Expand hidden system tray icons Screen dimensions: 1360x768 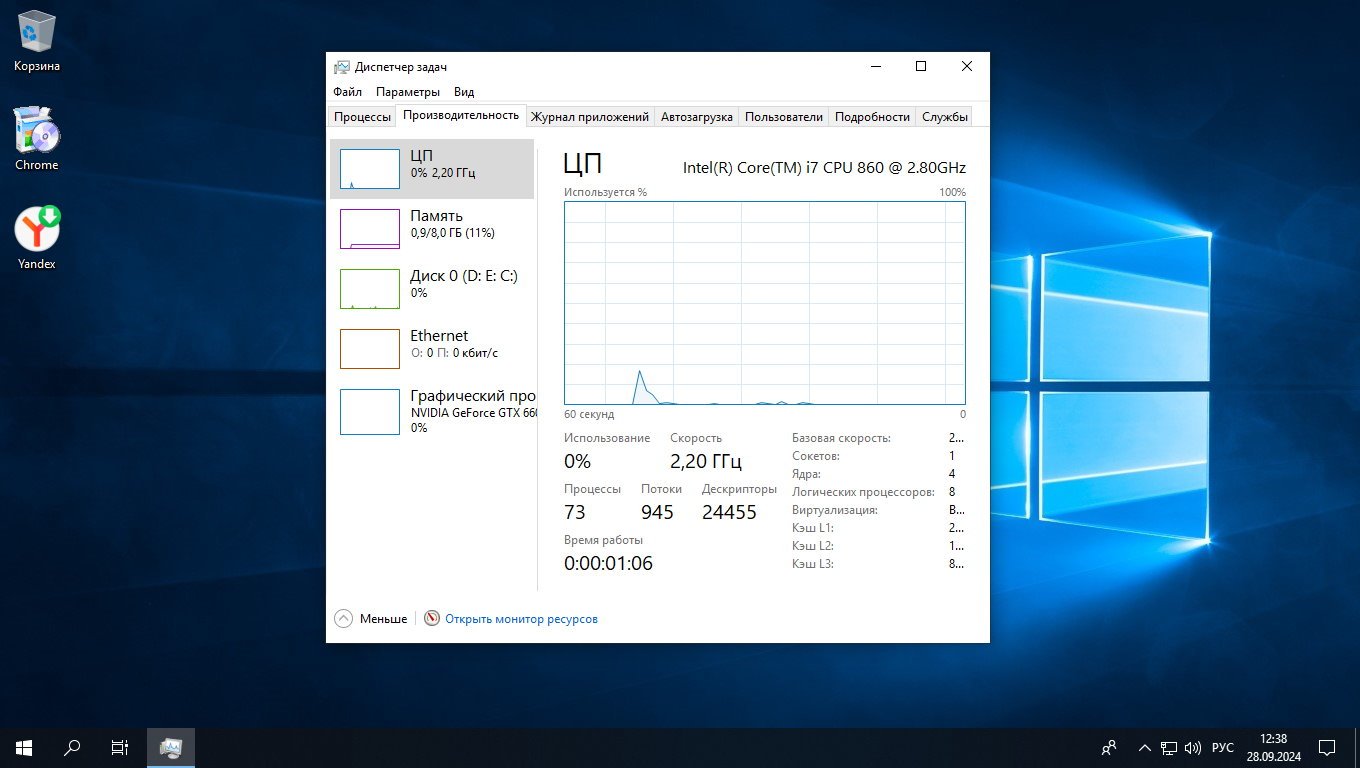tap(1144, 748)
